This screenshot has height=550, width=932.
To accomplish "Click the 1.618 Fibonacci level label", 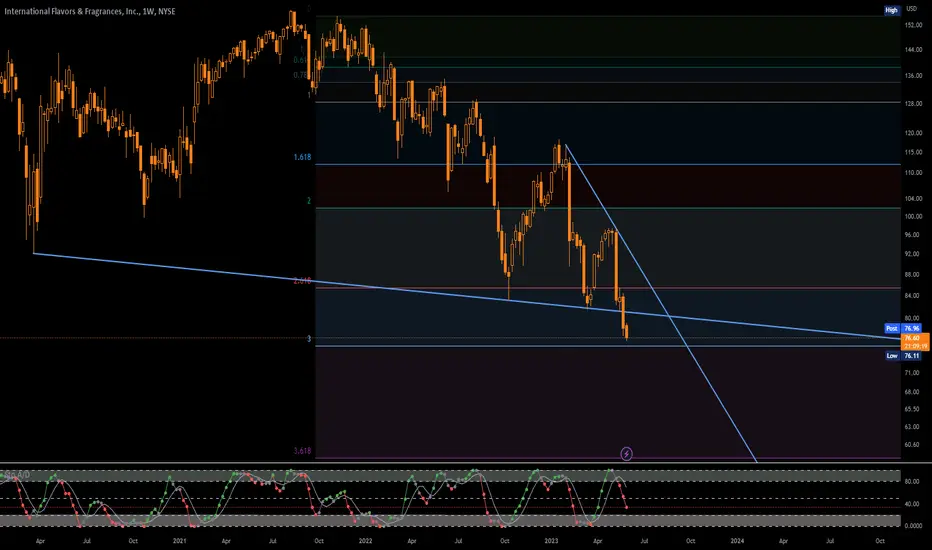I will click(x=303, y=158).
